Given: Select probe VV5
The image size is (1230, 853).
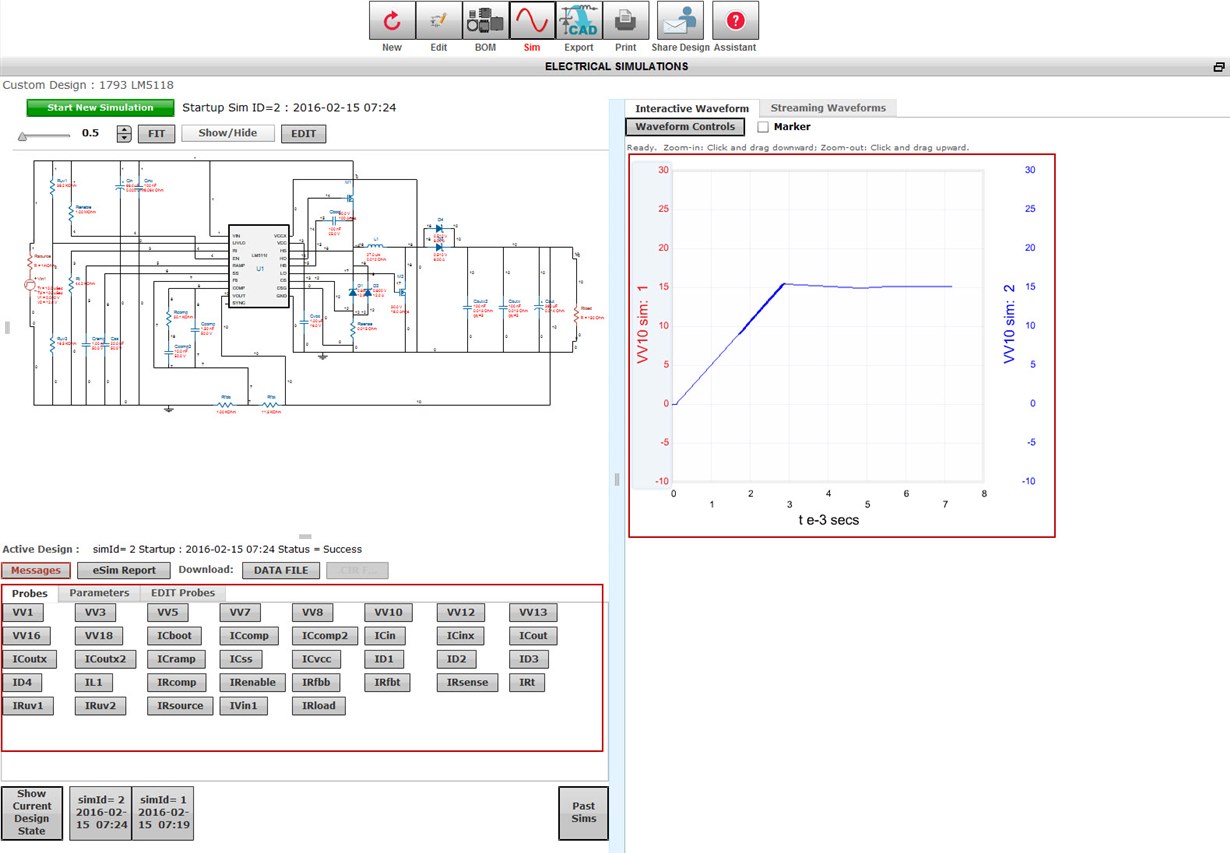Looking at the screenshot, I should pyautogui.click(x=167, y=613).
